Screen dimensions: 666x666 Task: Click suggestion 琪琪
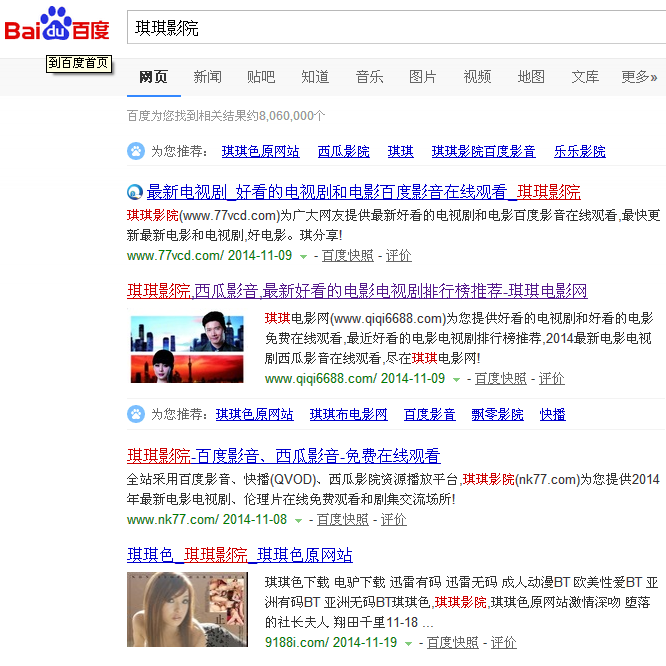[401, 151]
